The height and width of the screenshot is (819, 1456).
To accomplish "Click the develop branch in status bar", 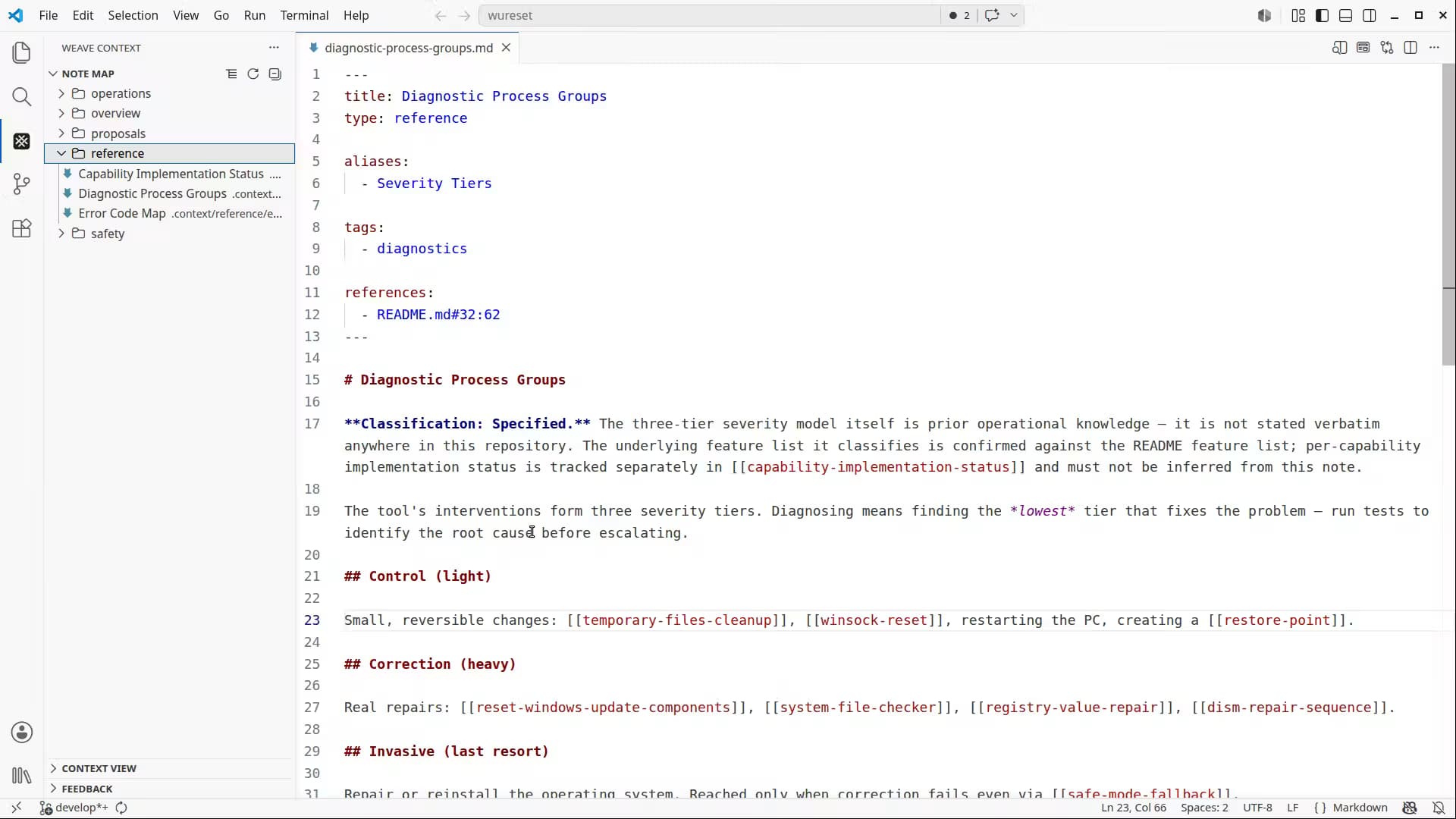I will 74,808.
